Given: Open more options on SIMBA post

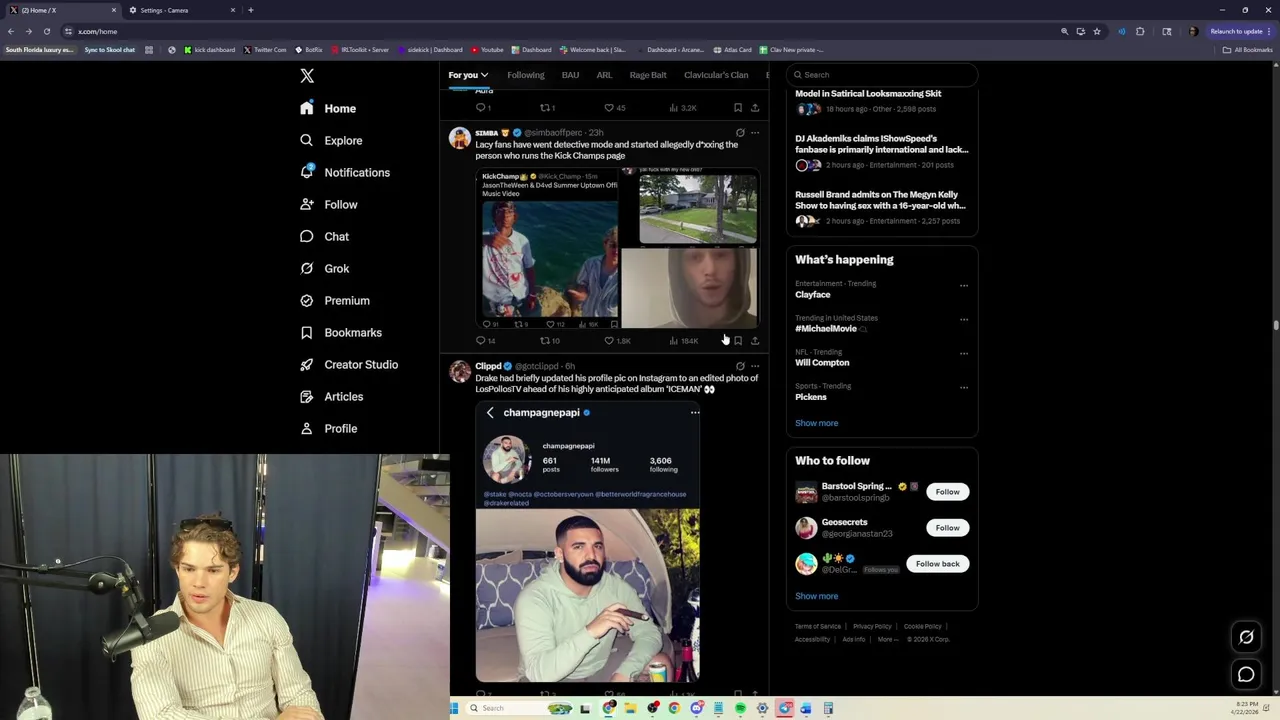Looking at the screenshot, I should [755, 132].
